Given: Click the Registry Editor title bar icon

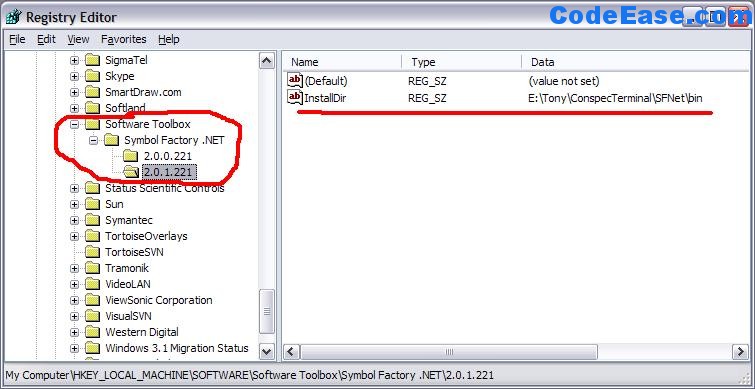Looking at the screenshot, I should [x=13, y=17].
